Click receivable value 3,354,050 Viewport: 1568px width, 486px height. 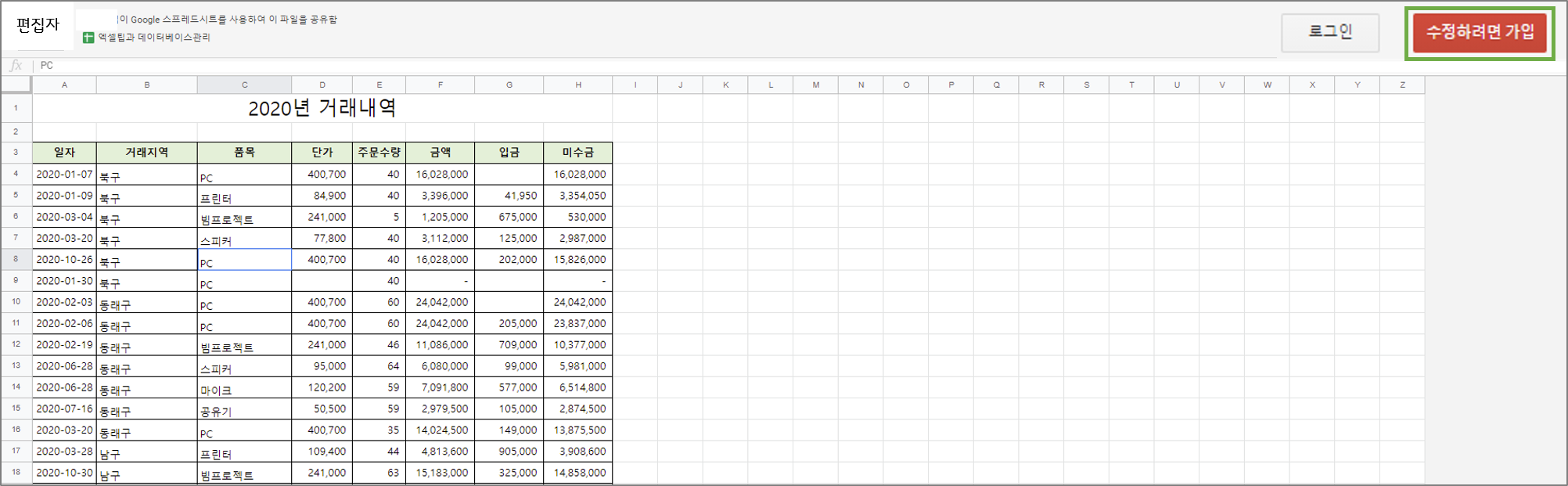tap(578, 196)
